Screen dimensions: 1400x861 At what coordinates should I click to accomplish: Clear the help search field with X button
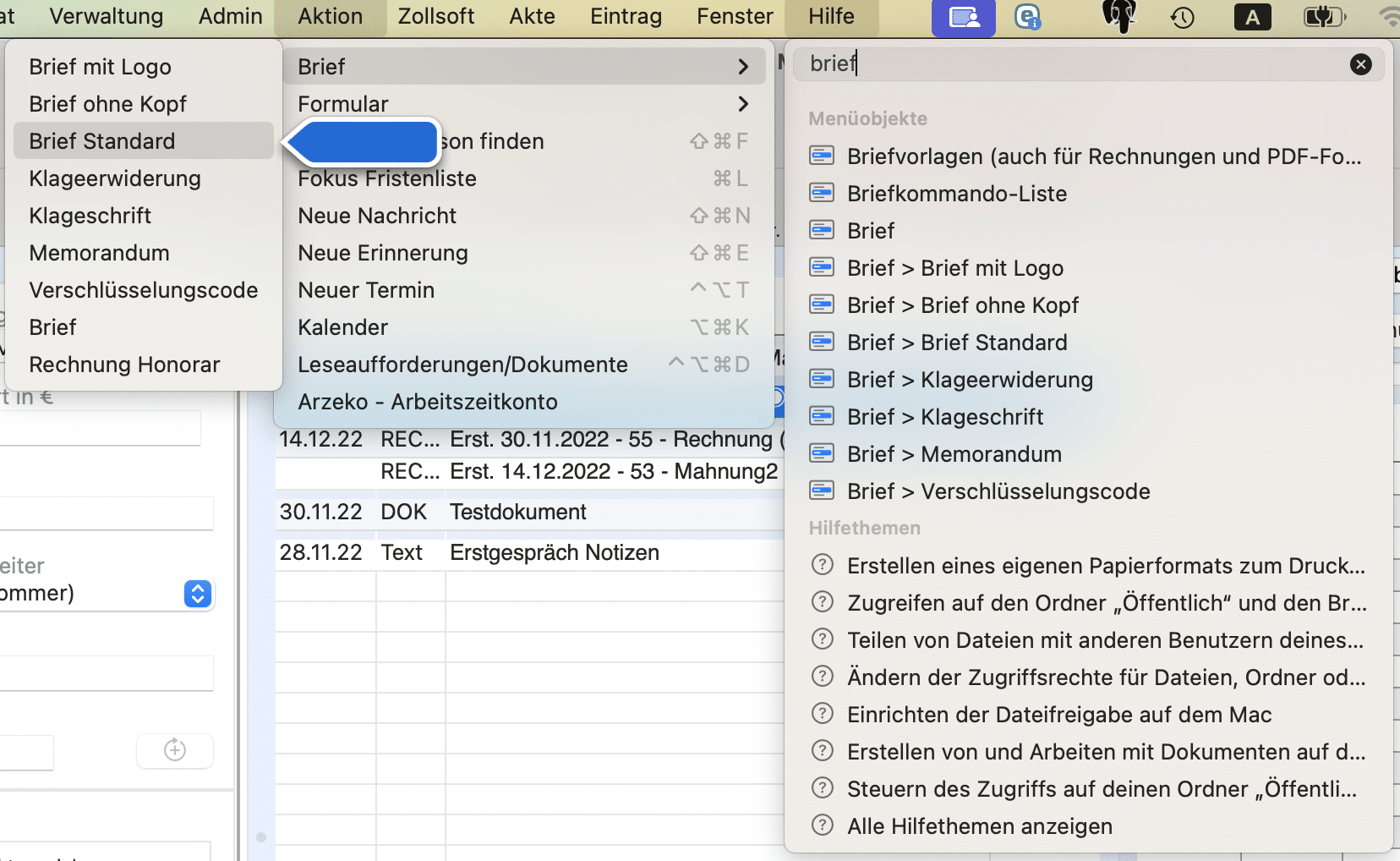click(x=1360, y=64)
